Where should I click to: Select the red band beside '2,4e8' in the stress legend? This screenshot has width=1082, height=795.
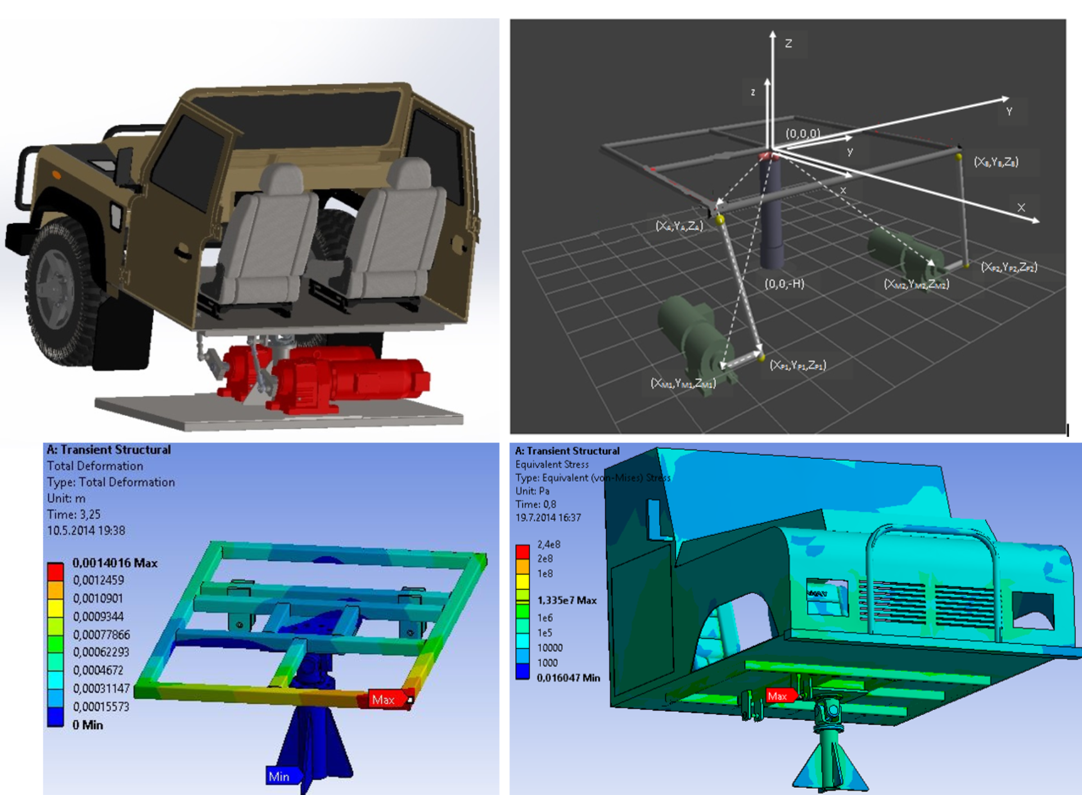522,551
